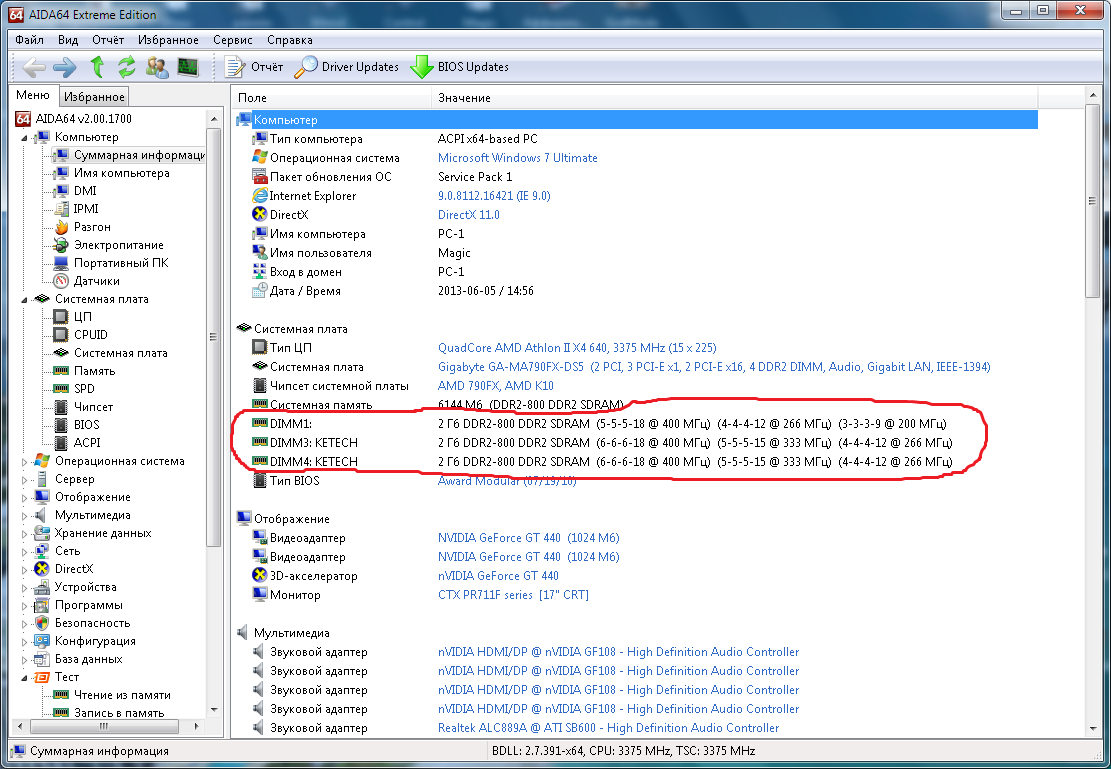The width and height of the screenshot is (1111, 769).
Task: Open Gigabyte GA-MA790FX-DS5 motherboard link
Action: [x=714, y=367]
